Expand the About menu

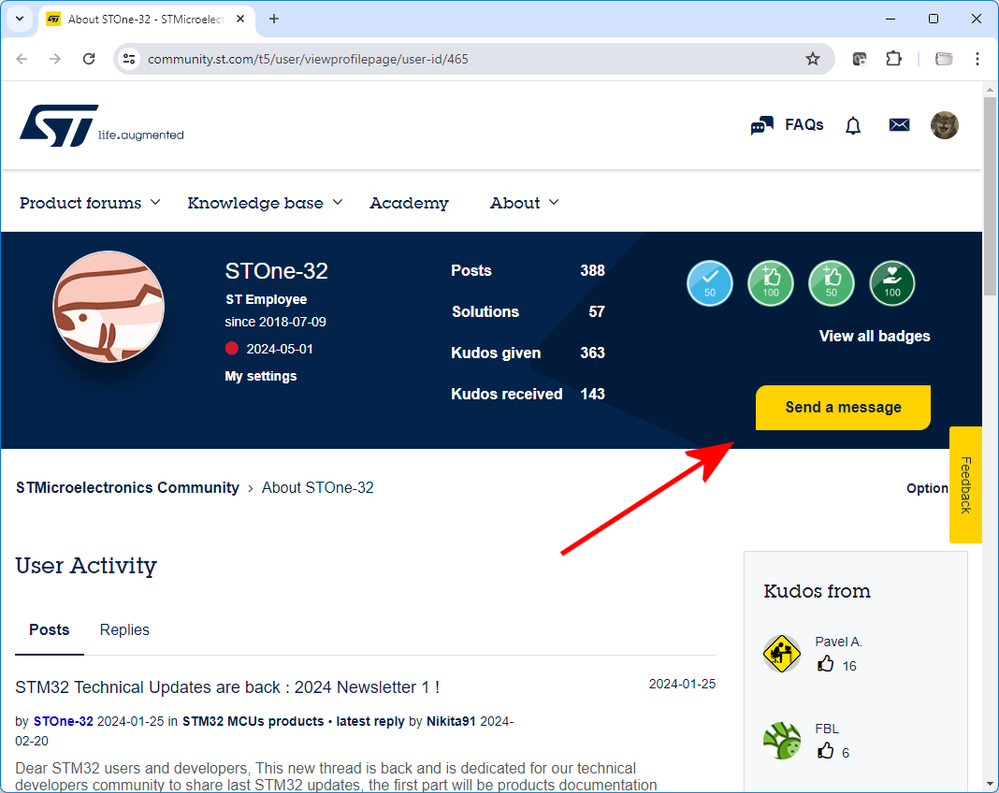524,203
